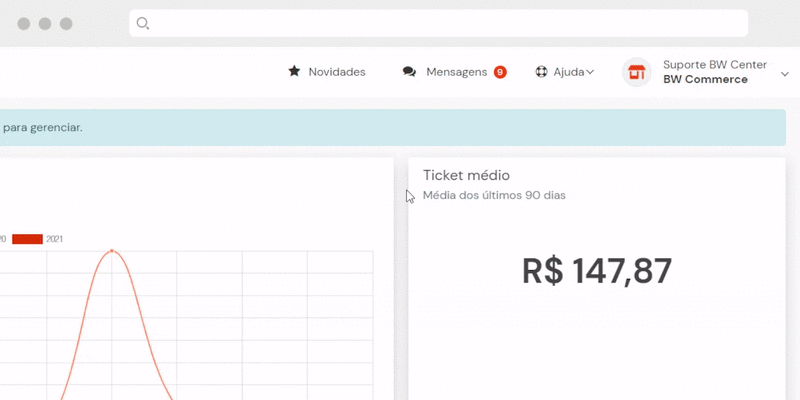Screen dimensions: 800x400
Task: Click the peak point of the chart line
Action: (x=112, y=251)
